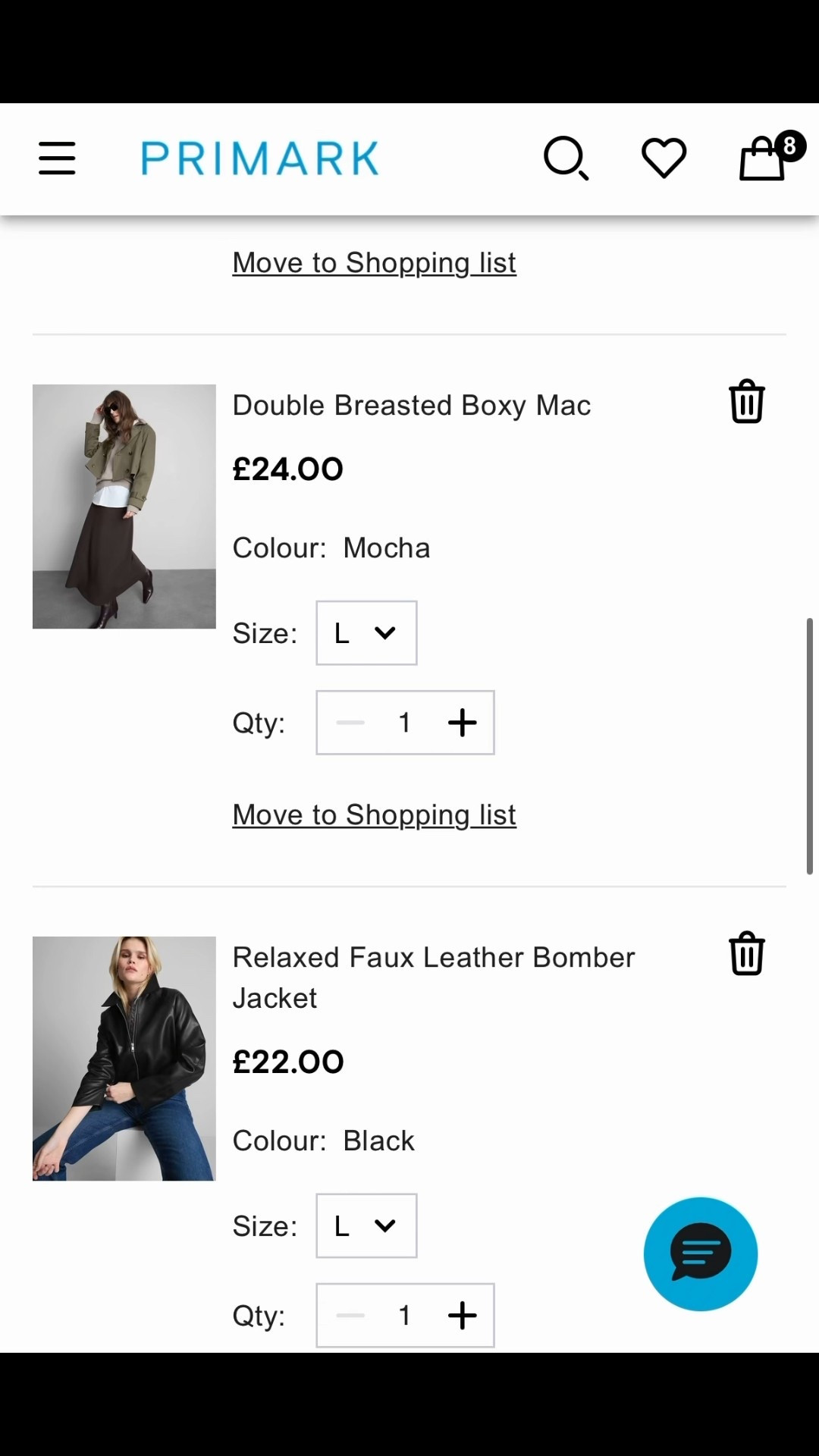Open the chat support bubble
Screen dimensions: 819x1456
(700, 1254)
